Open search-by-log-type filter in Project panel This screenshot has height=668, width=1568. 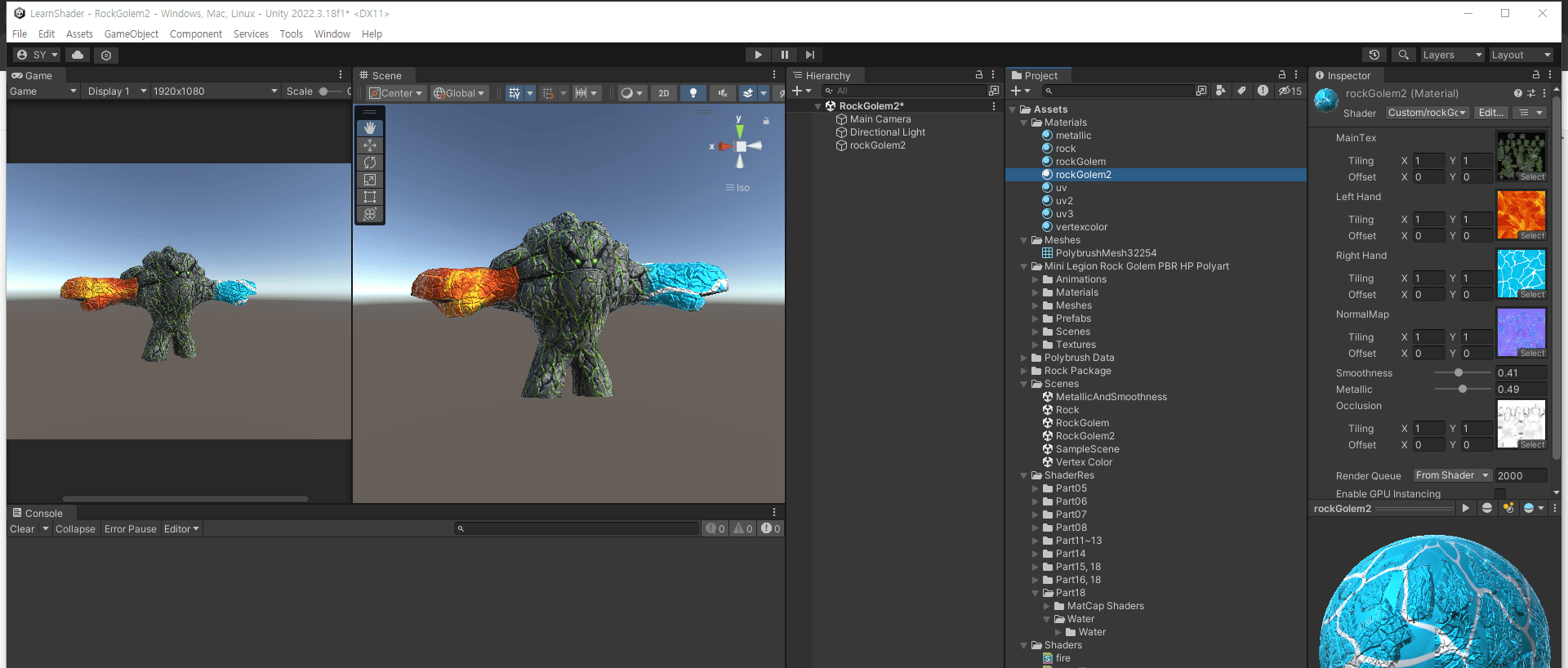(1263, 91)
